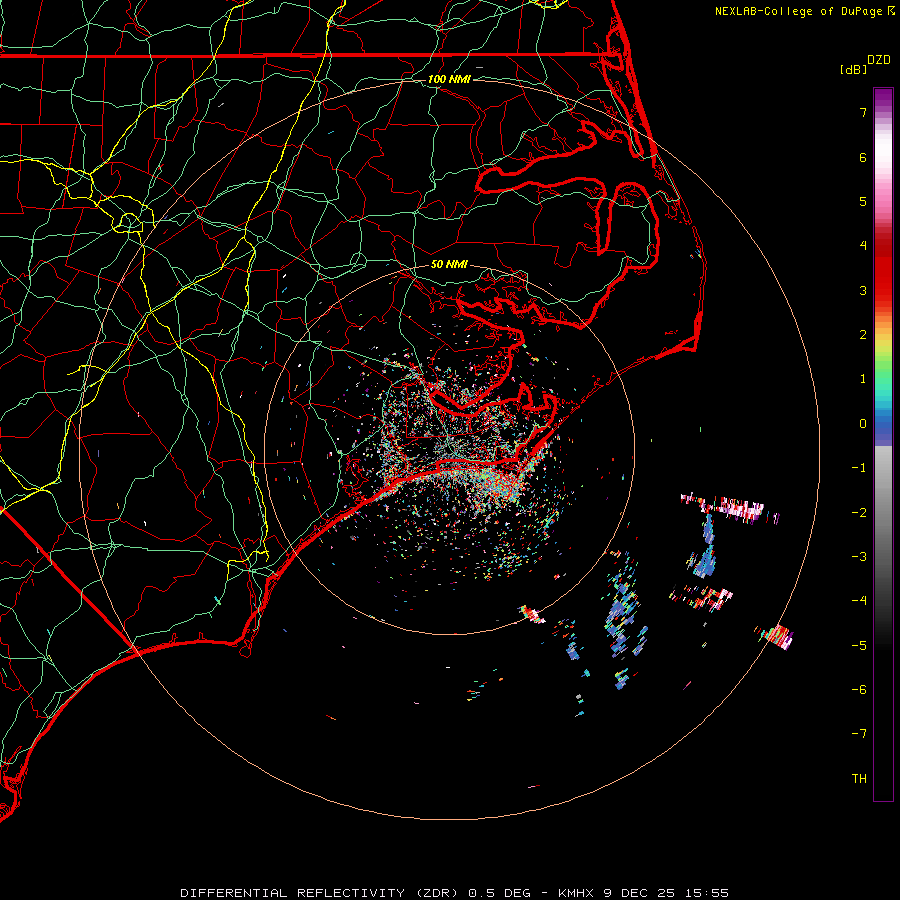Click the "3" value on color scale
The height and width of the screenshot is (900, 900).
(863, 290)
